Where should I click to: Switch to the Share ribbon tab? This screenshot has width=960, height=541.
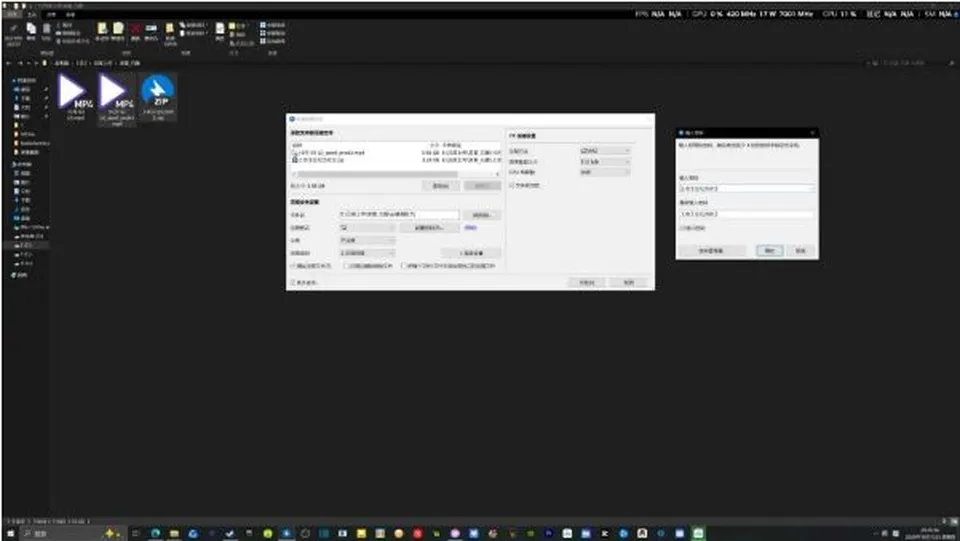pyautogui.click(x=51, y=15)
